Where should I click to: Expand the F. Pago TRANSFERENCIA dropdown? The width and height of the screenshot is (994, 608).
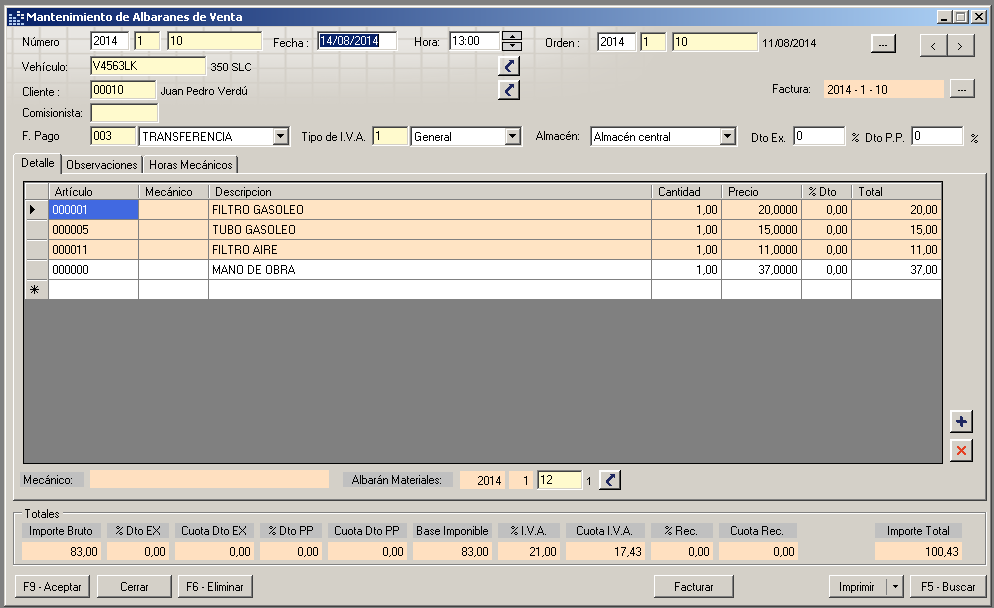tap(281, 136)
